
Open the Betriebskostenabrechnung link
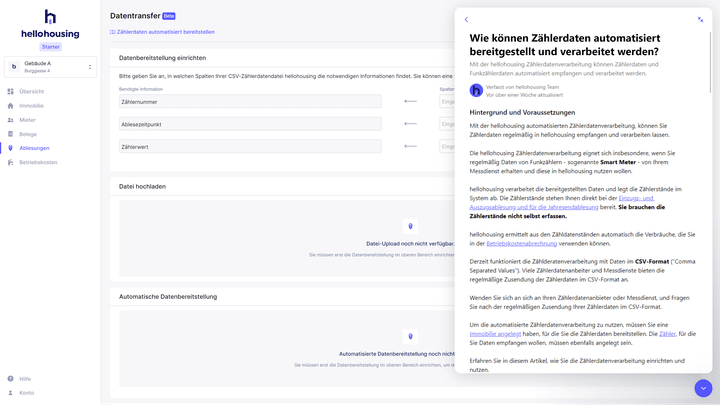coord(522,243)
